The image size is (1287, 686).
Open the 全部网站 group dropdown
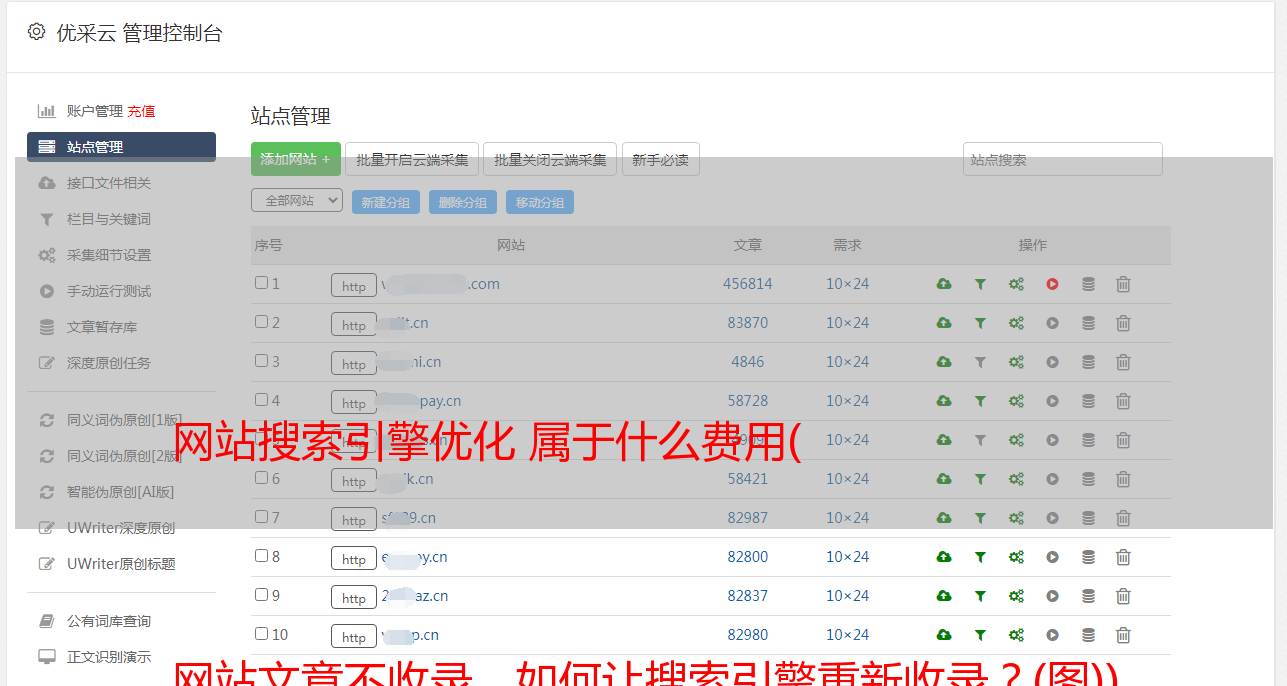tap(297, 201)
